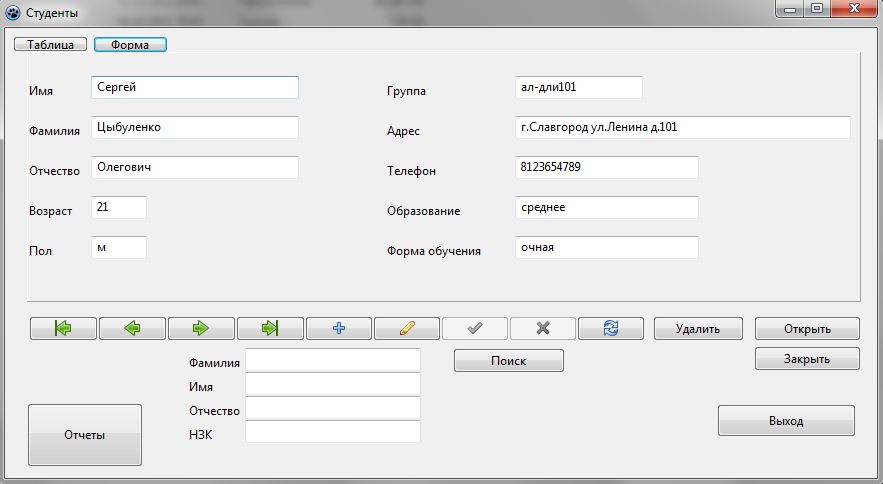
Task: Click the Форма обучения field showing очная
Action: 606,247
